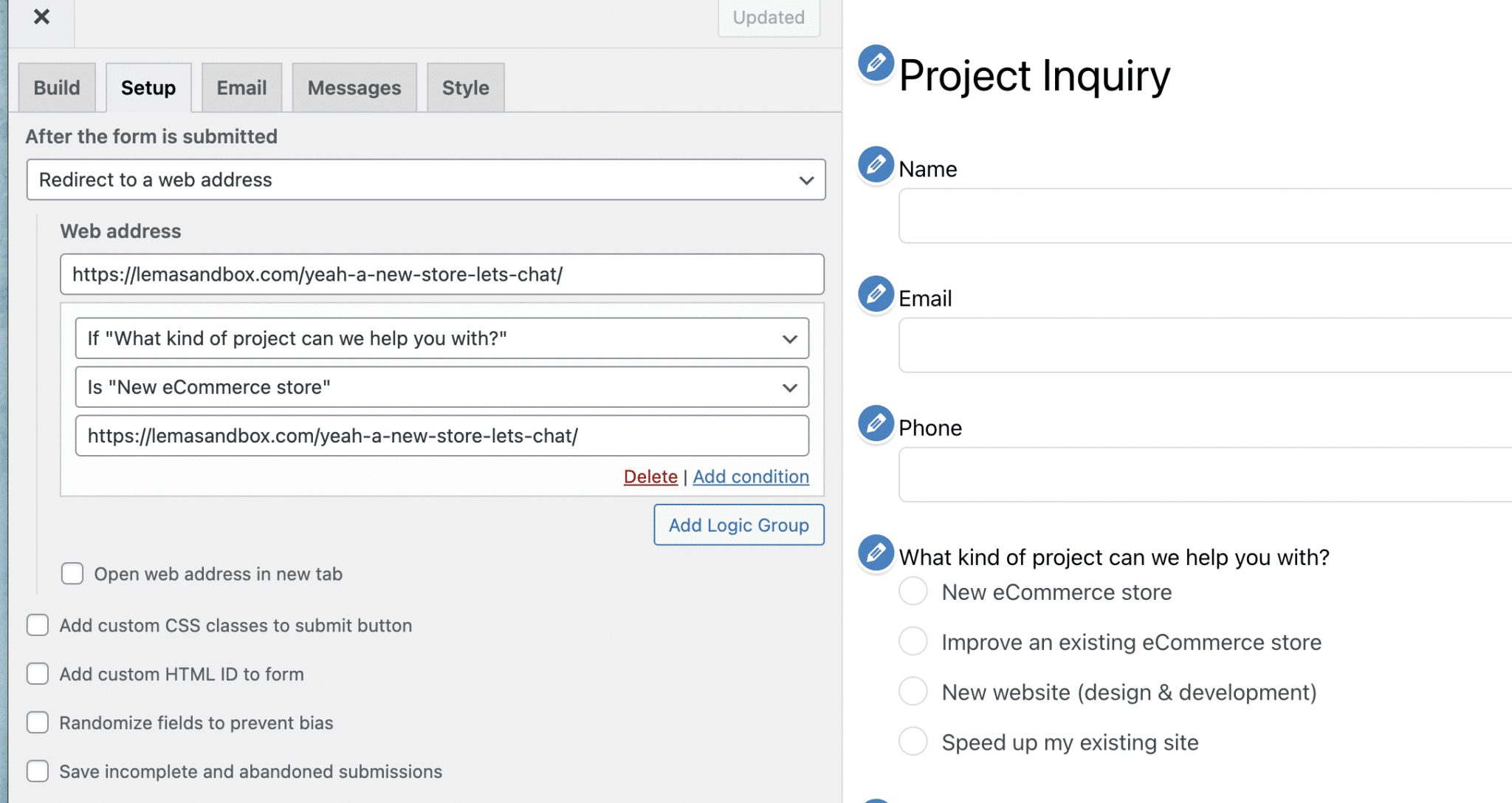
Task: Switch to the Email tab
Action: (x=241, y=88)
